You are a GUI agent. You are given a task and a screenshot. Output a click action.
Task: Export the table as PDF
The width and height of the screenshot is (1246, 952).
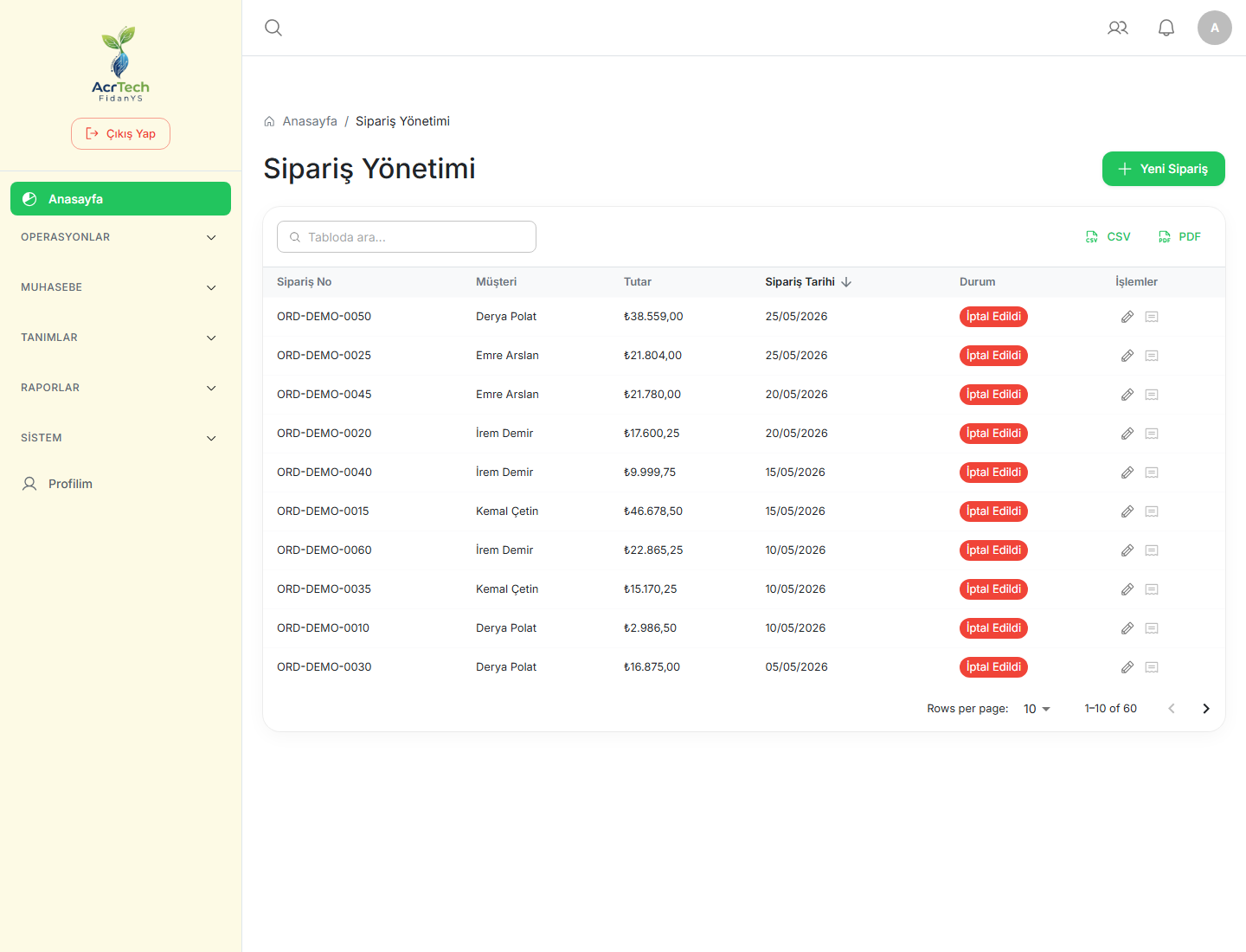tap(1180, 236)
